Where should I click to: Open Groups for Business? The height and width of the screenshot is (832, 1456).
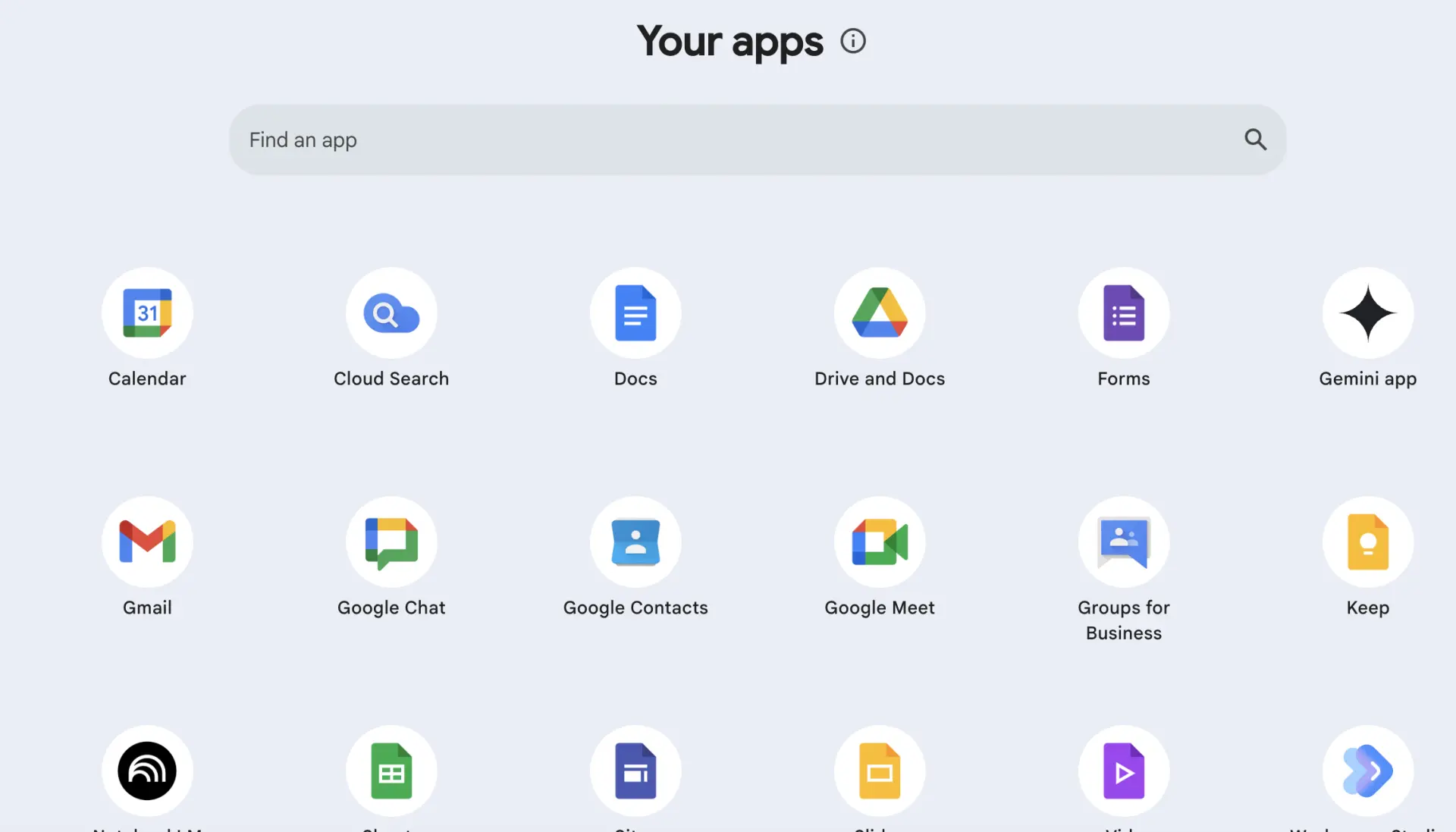coord(1124,542)
